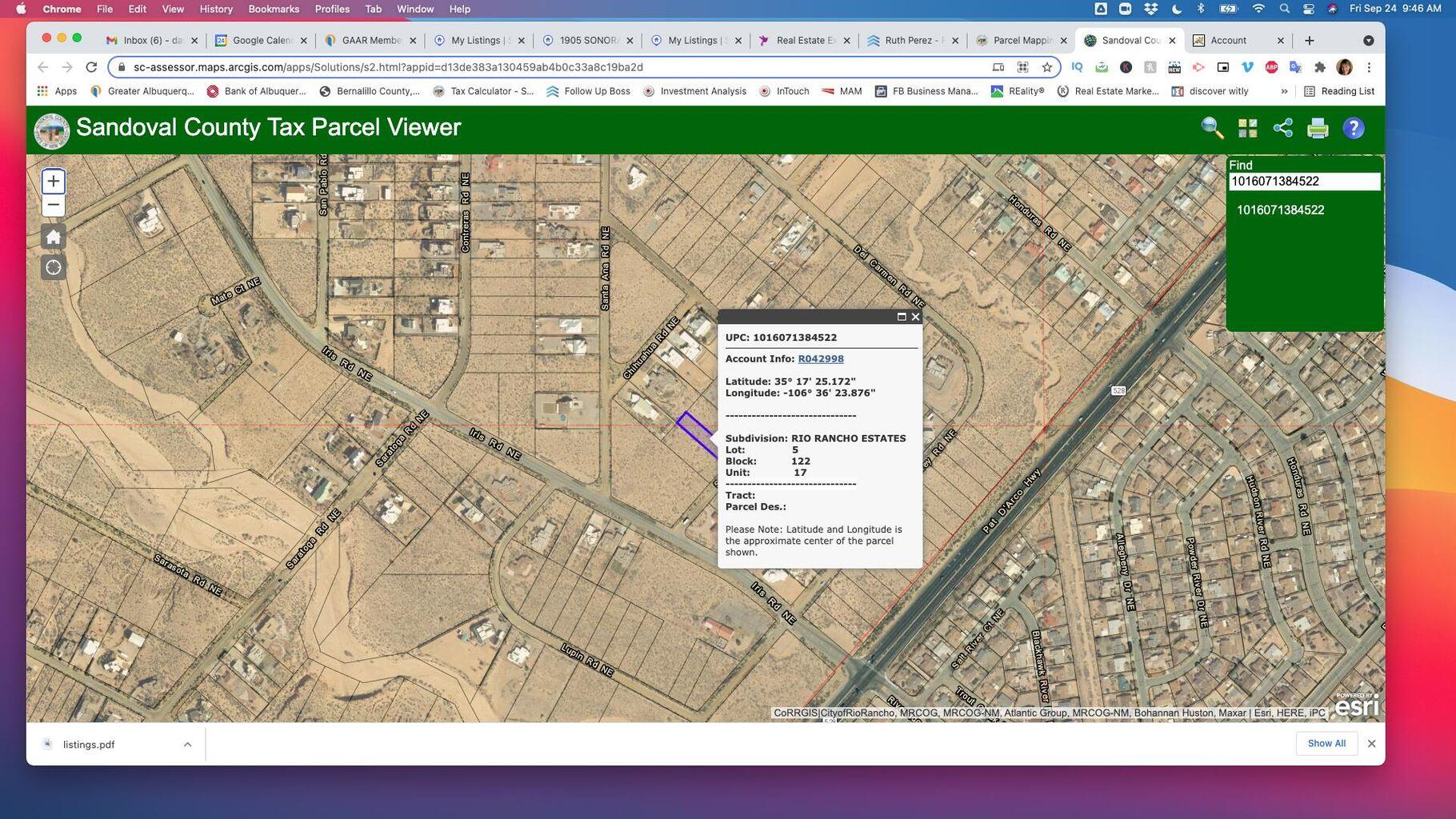
Task: Open Bank of Albuquerque bookmark
Action: tap(257, 91)
